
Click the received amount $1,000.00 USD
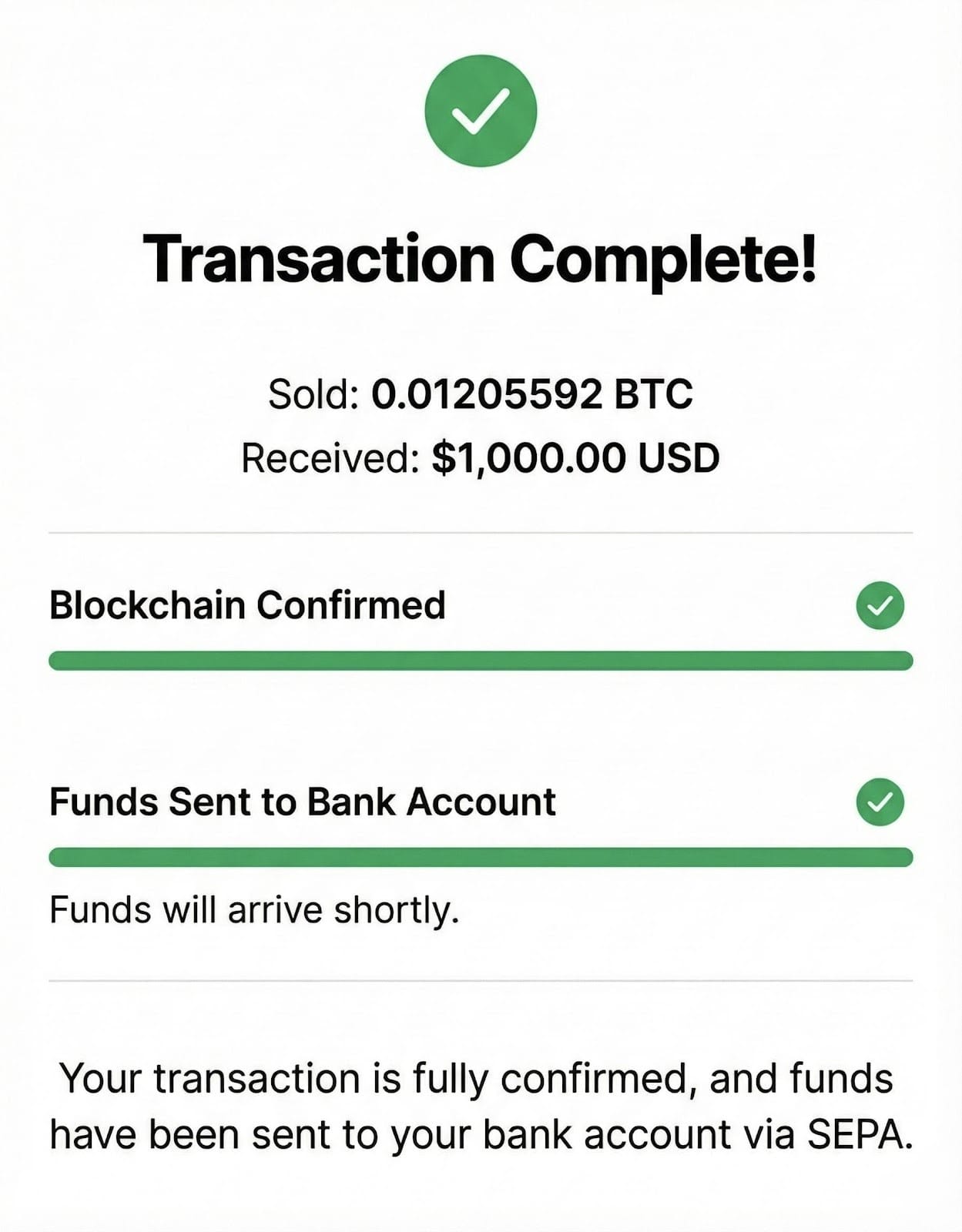click(x=575, y=458)
